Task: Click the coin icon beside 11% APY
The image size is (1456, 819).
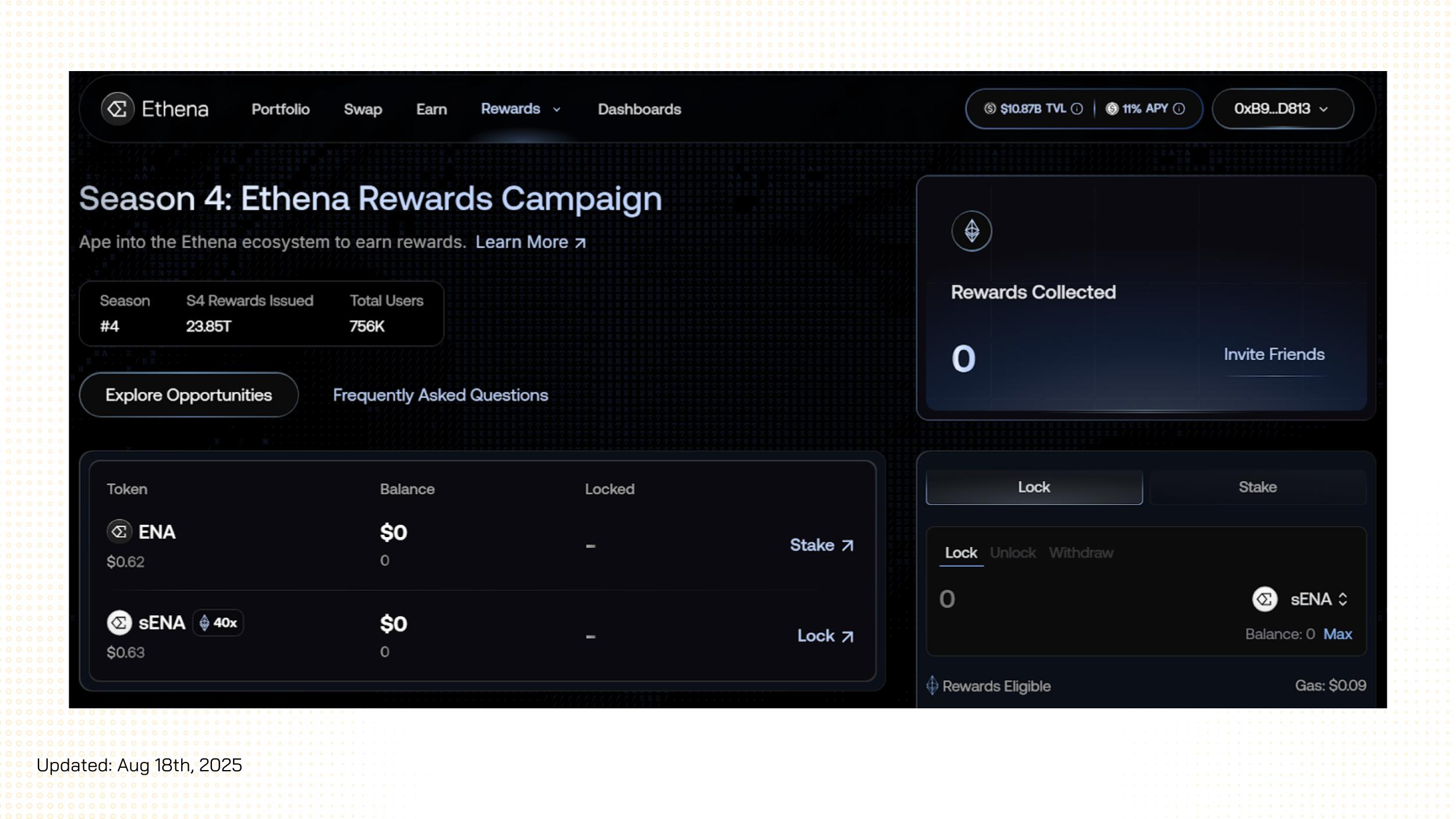Action: click(1112, 109)
